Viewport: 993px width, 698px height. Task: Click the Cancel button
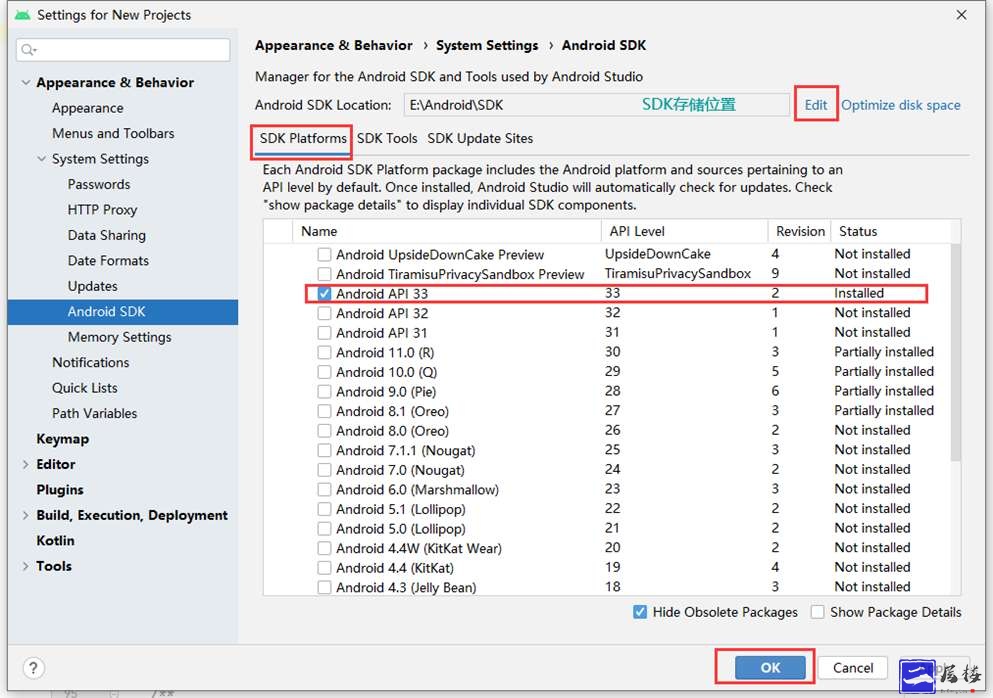click(x=852, y=668)
